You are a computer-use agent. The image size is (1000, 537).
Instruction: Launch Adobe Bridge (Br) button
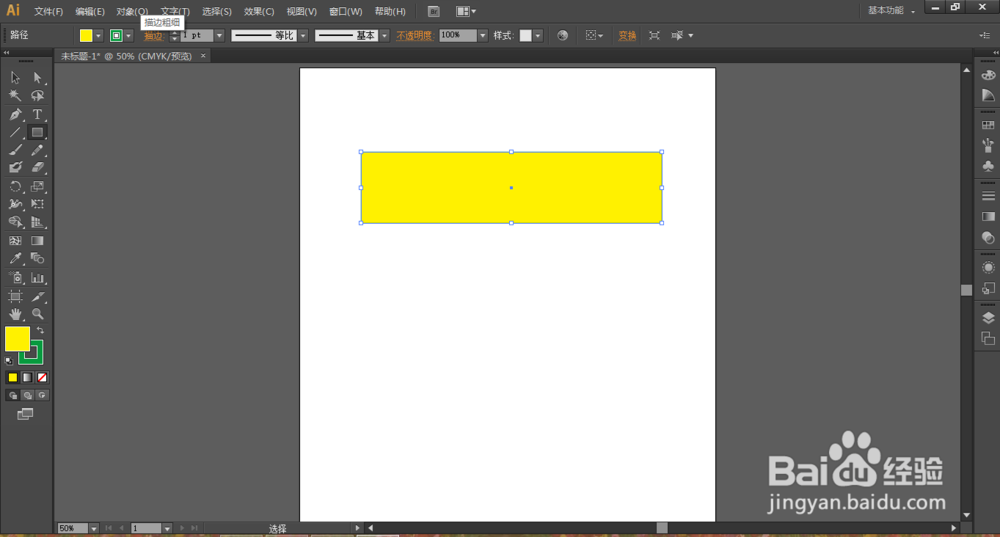(433, 11)
